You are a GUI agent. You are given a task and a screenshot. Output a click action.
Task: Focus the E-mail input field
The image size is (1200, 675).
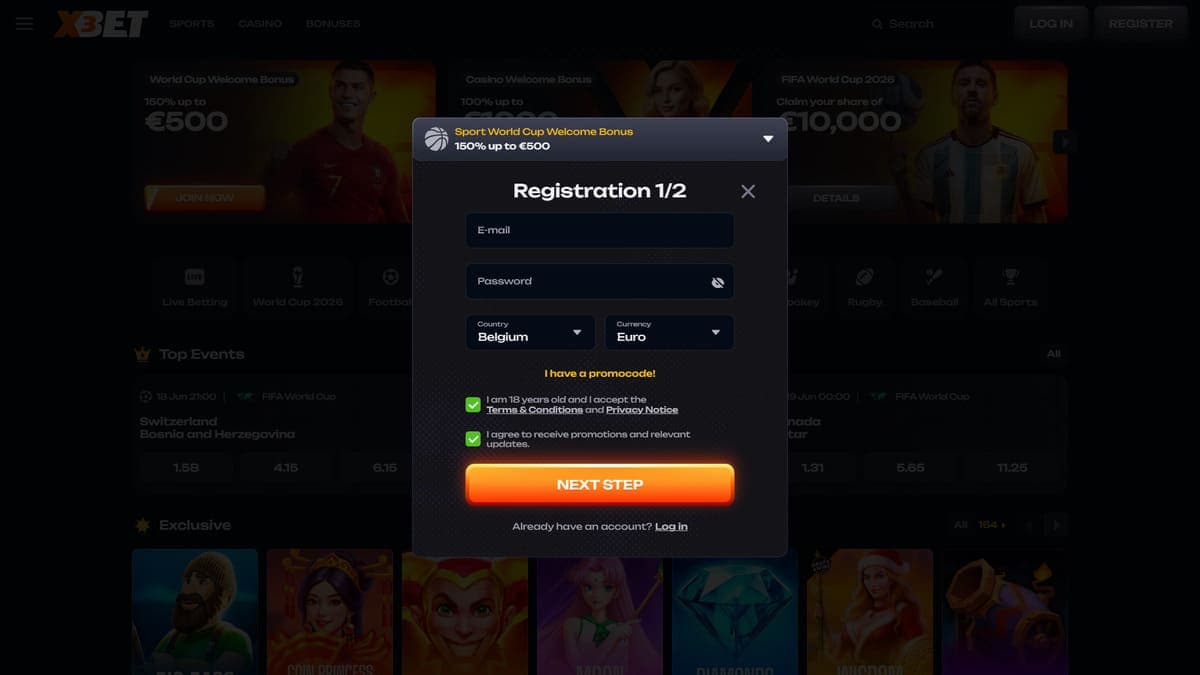point(600,230)
